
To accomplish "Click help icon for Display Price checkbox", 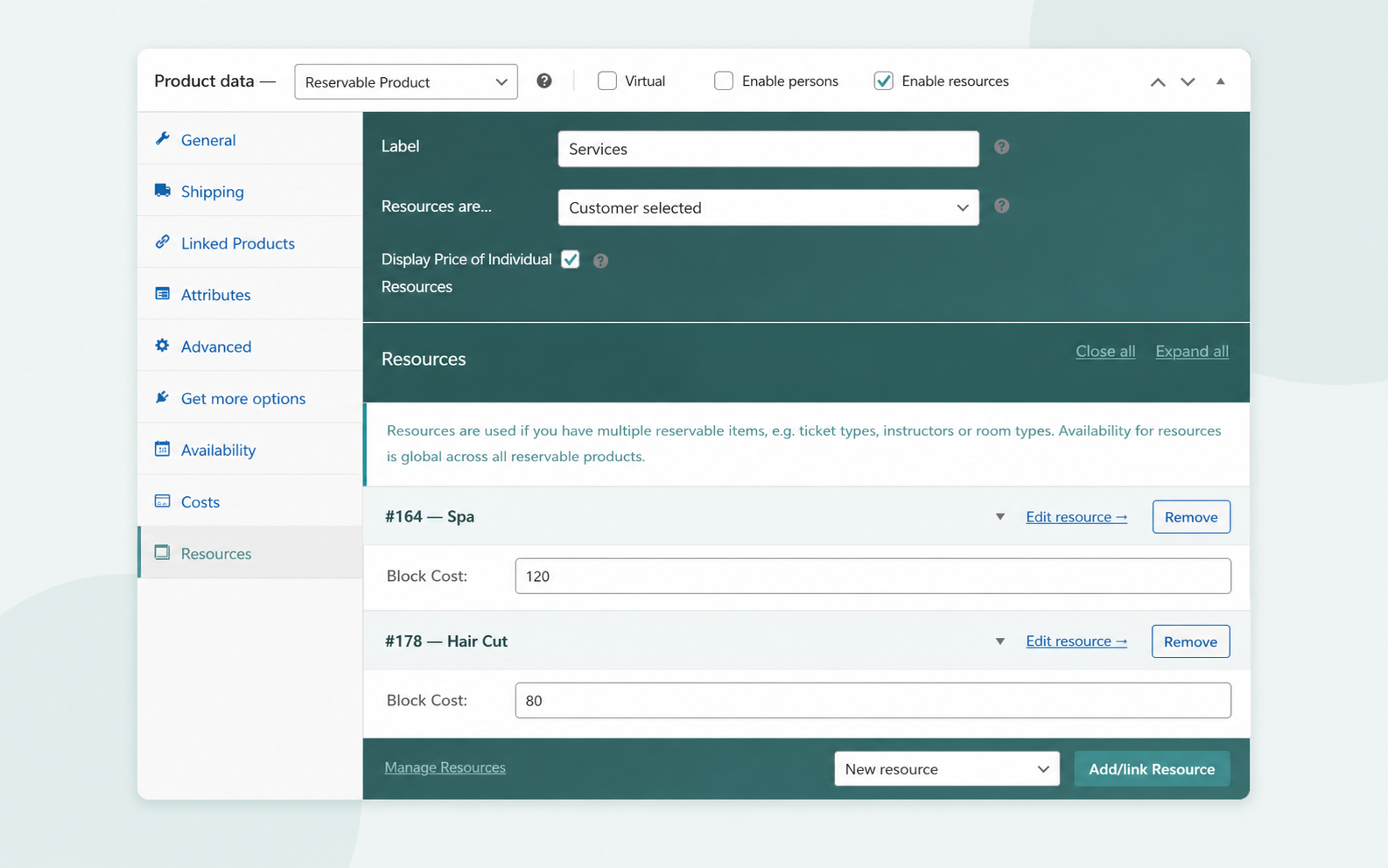I will coord(600,261).
